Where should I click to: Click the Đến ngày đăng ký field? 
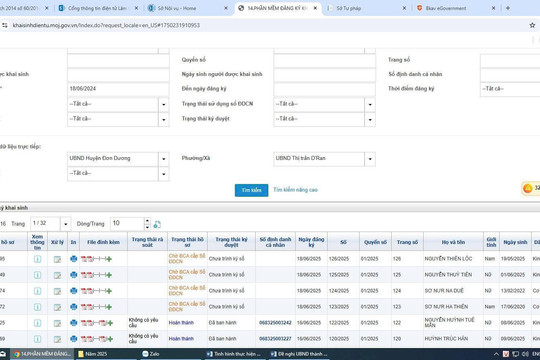324,89
